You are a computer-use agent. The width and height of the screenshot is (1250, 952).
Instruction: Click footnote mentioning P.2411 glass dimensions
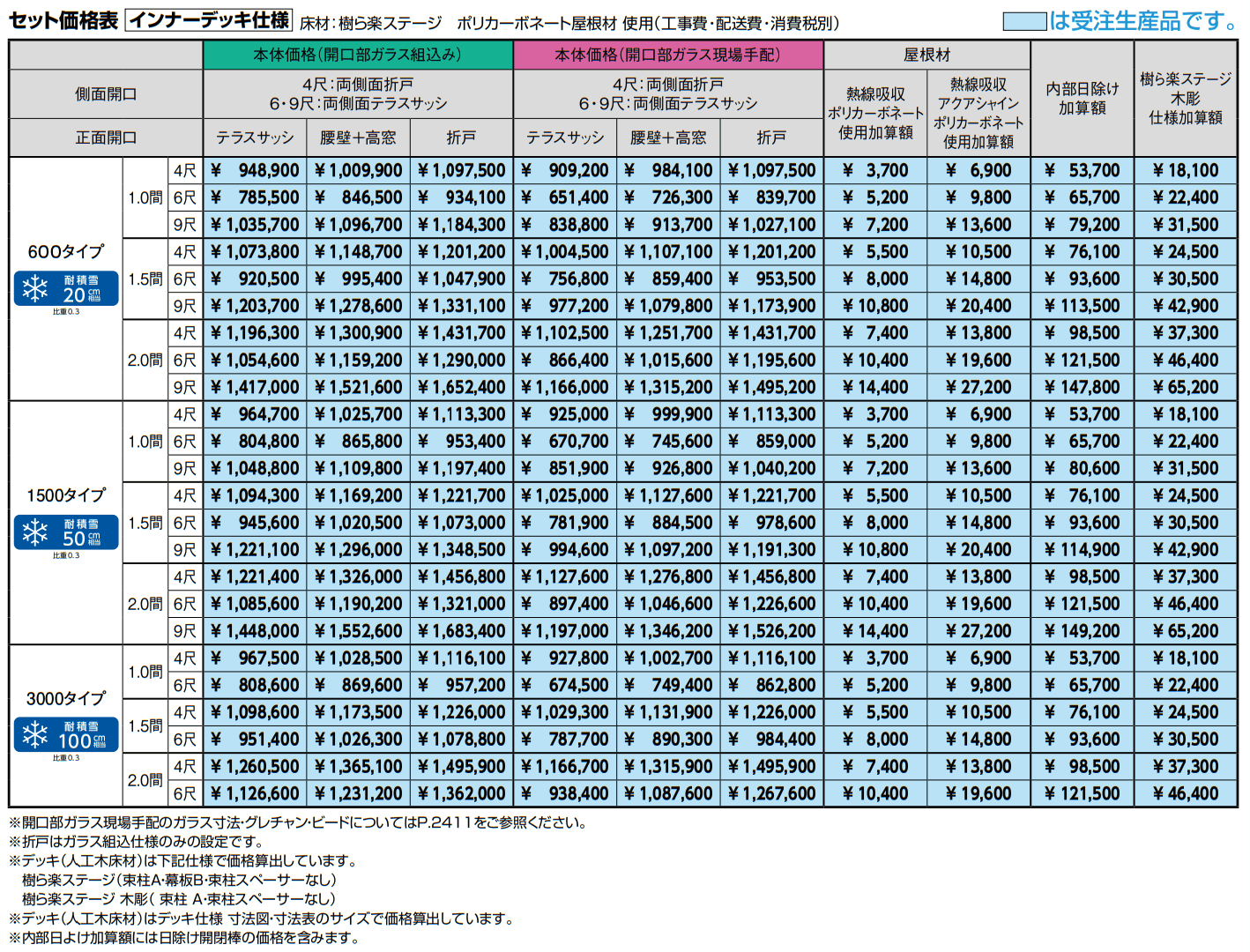point(298,822)
